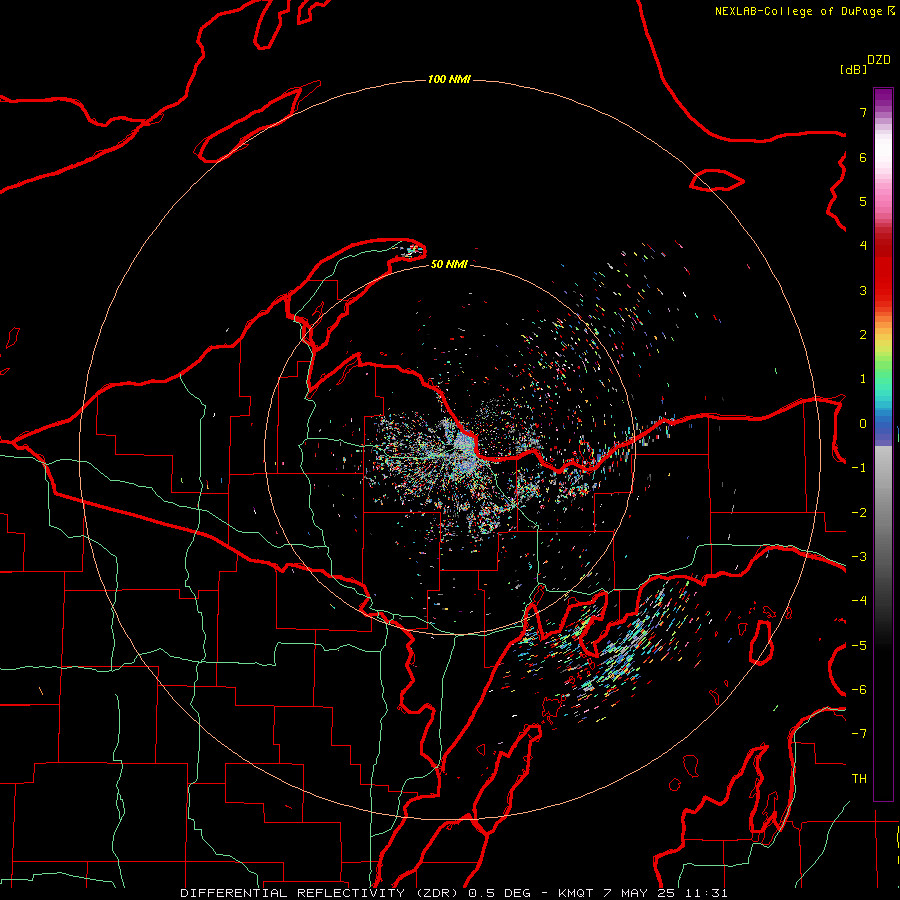Click the "6" value on the color scale
The width and height of the screenshot is (900, 900).
[863, 157]
